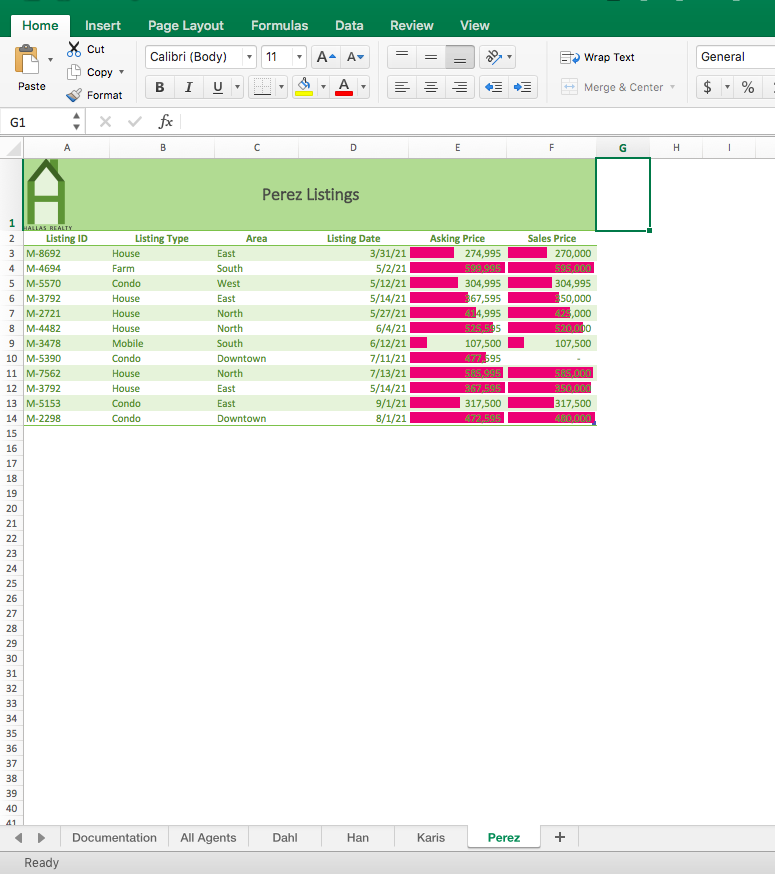Click the Paste clipboard icon
Screen dimensions: 775x874
click(27, 60)
